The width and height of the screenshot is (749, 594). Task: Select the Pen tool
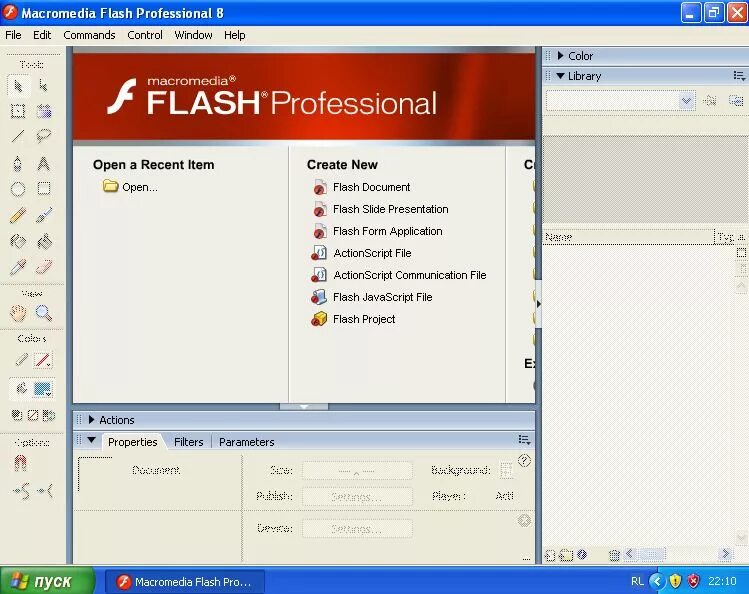18,164
